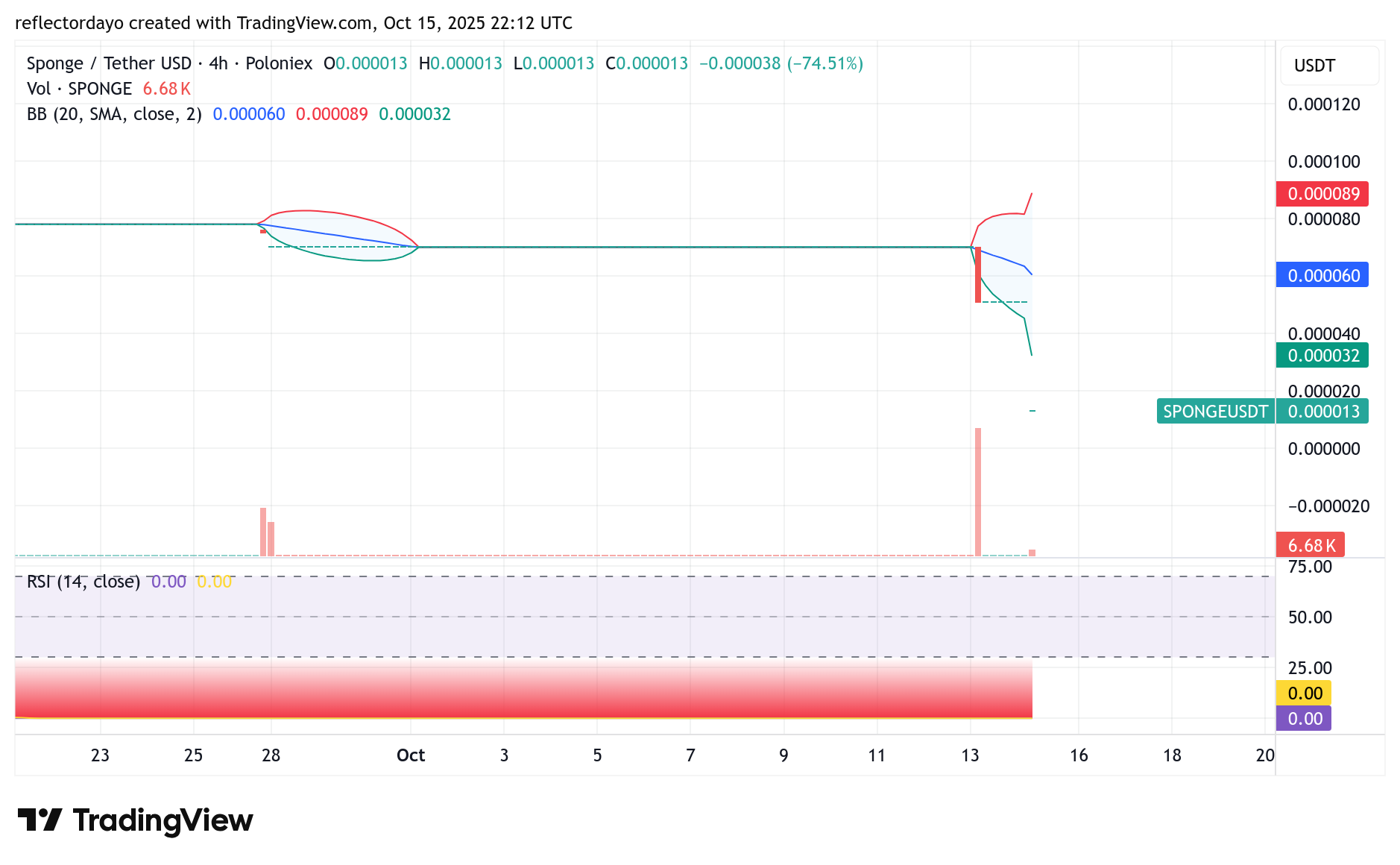The image size is (1400, 865).
Task: Click the 23 date label on time axis
Action: pyautogui.click(x=100, y=755)
